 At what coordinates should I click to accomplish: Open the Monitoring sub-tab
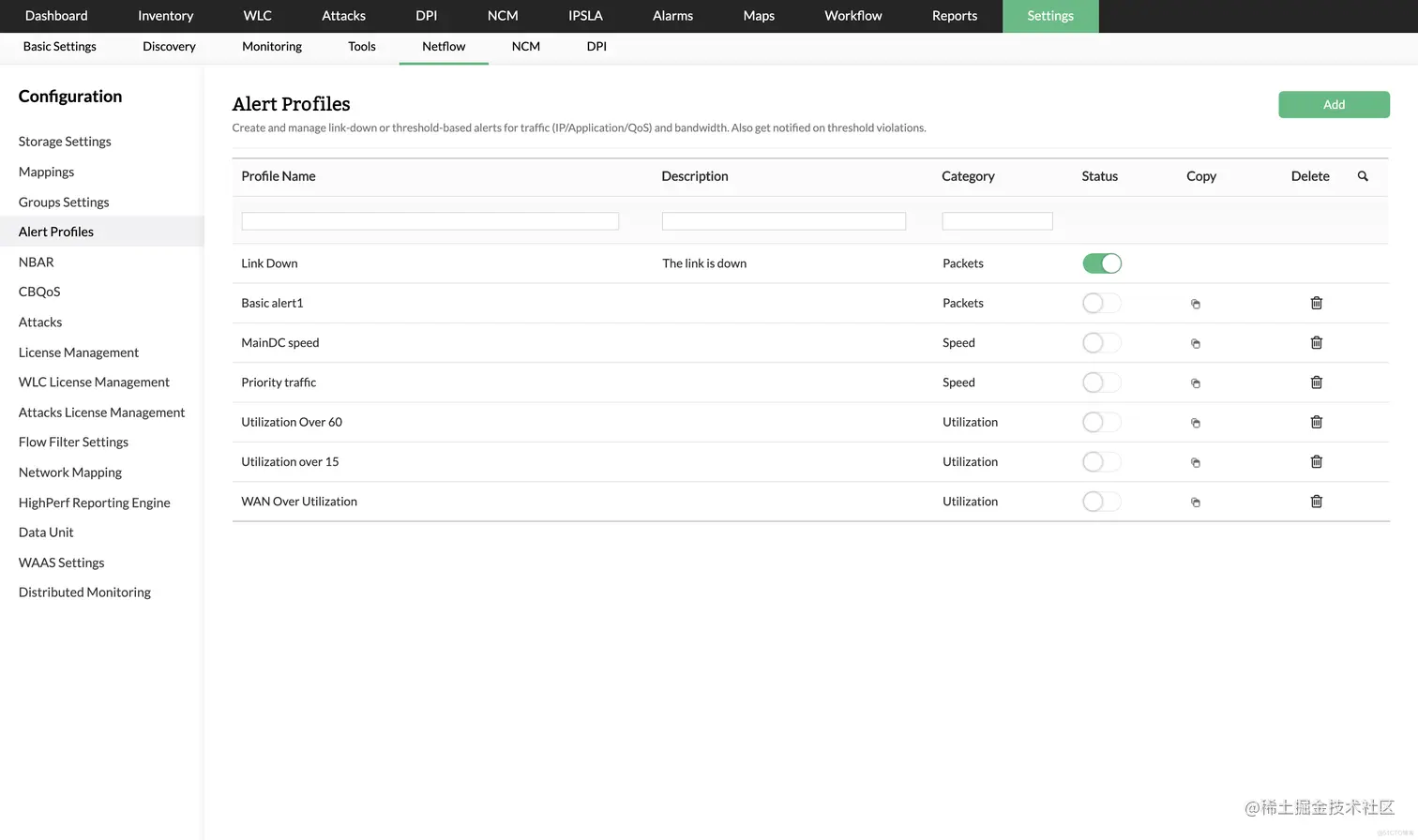pyautogui.click(x=272, y=47)
